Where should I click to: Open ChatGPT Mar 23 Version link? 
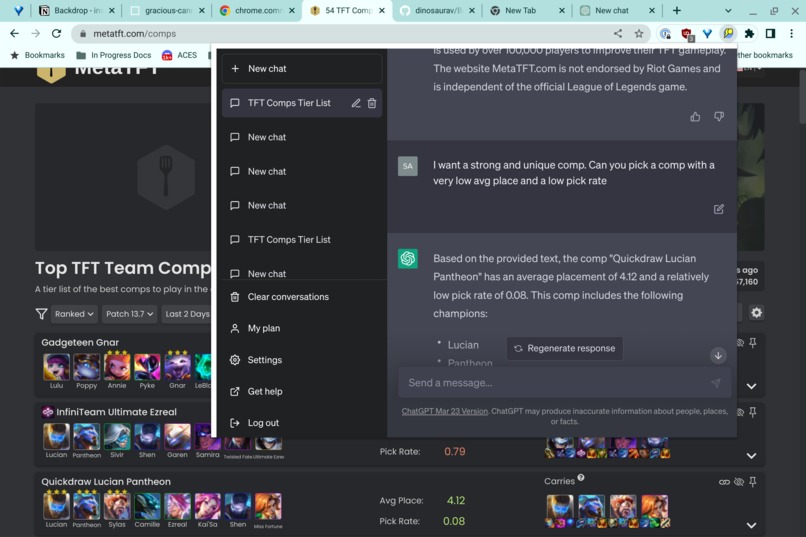[x=445, y=411]
